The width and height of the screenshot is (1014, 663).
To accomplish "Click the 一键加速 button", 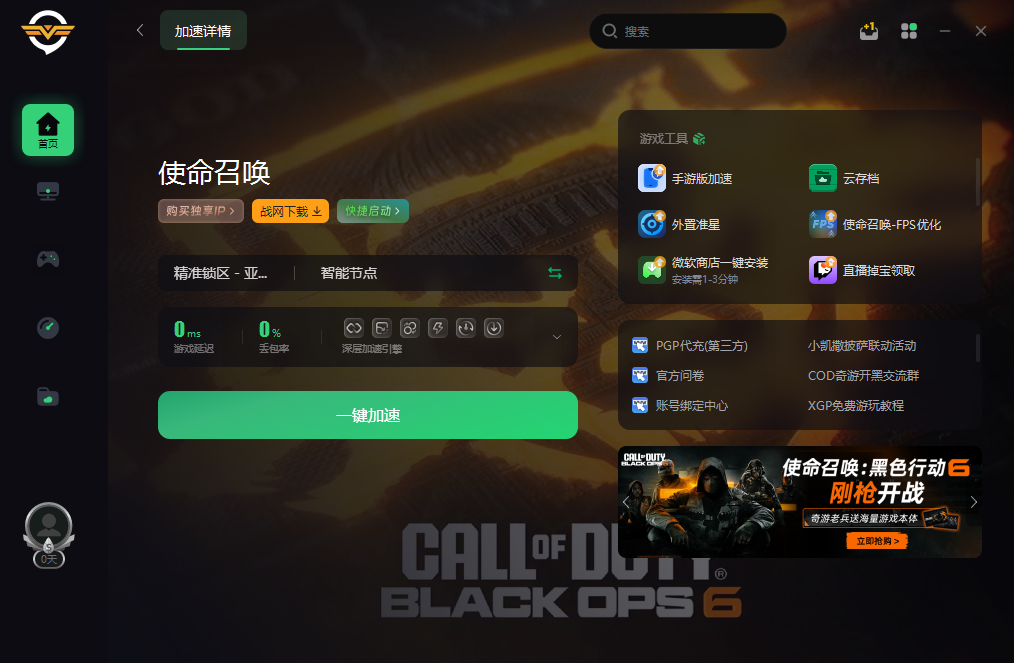I will pos(367,415).
